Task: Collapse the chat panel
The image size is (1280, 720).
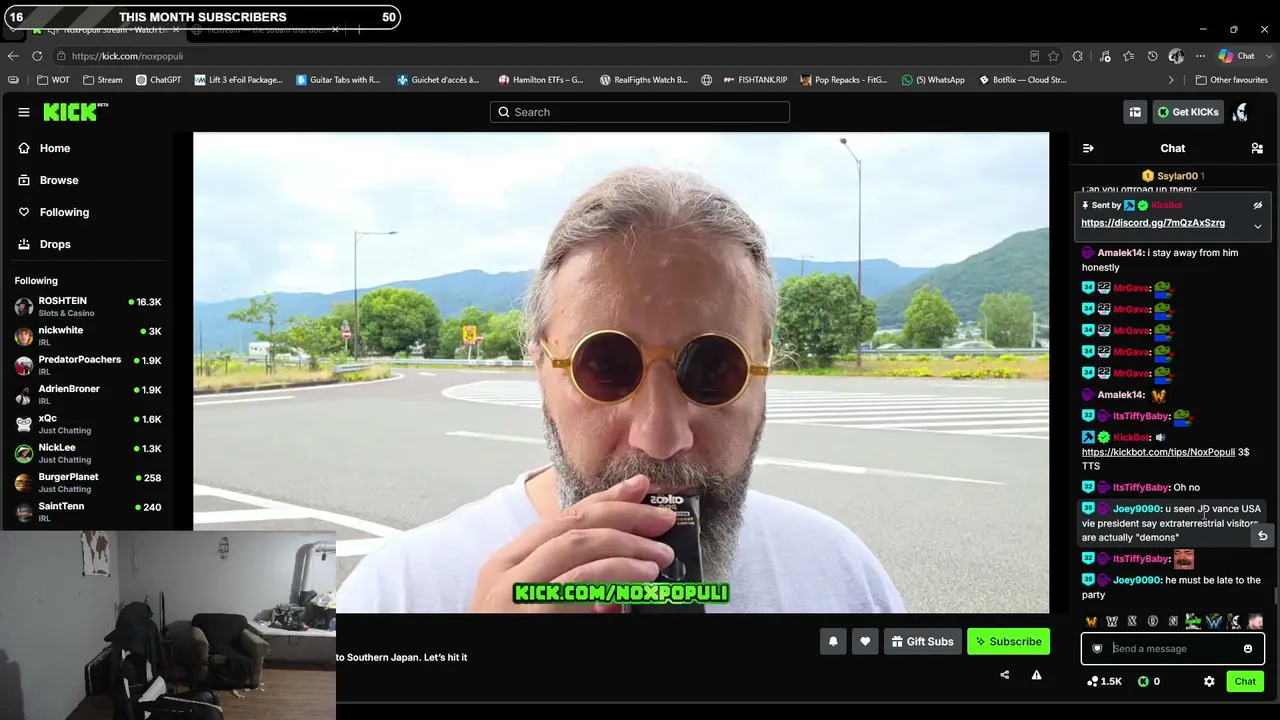Action: 1088,148
